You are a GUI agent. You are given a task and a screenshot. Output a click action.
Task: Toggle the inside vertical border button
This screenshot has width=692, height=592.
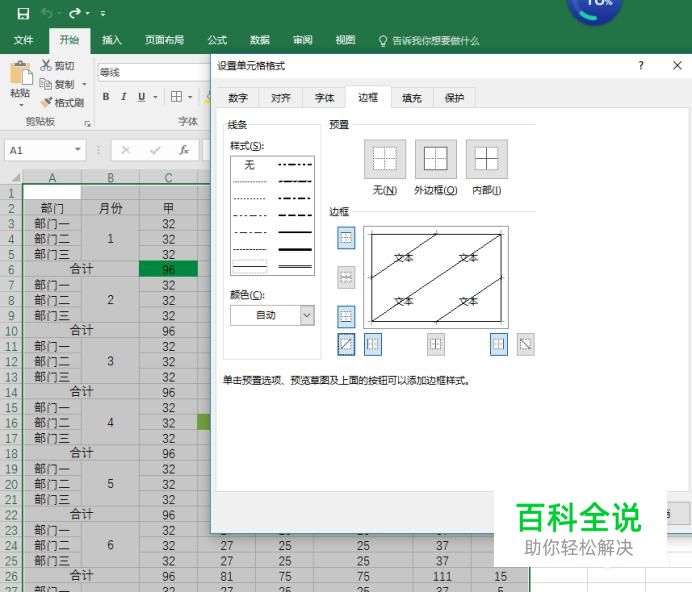[436, 344]
